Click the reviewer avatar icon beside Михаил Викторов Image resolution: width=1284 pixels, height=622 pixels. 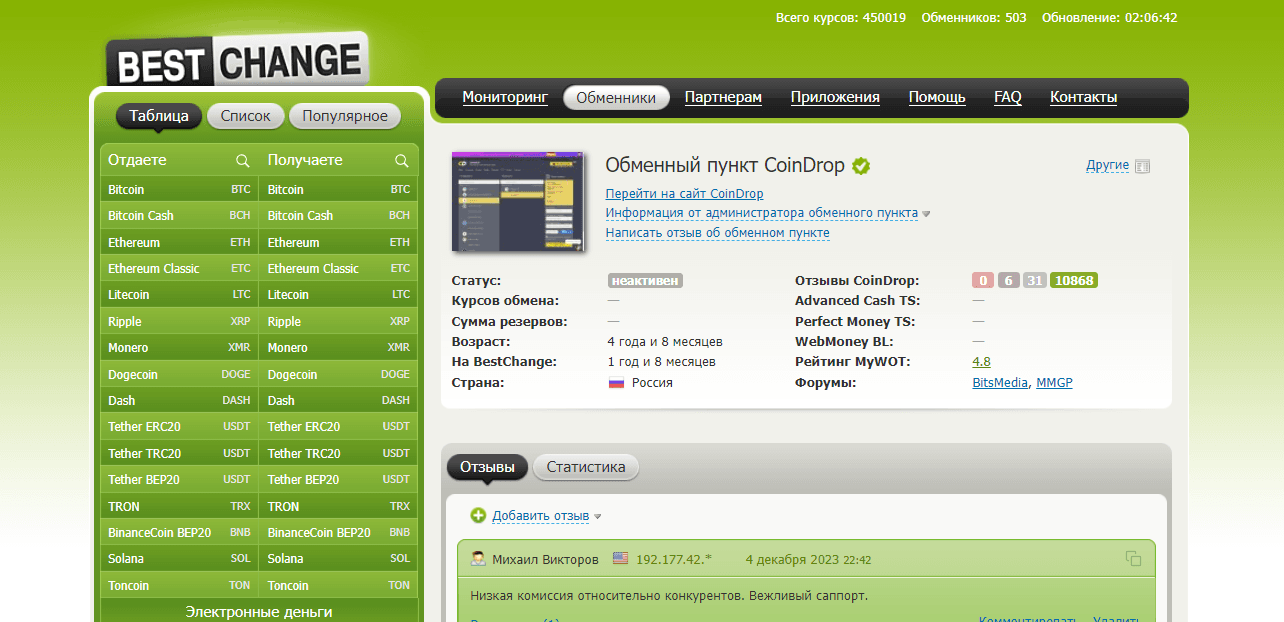pyautogui.click(x=479, y=559)
